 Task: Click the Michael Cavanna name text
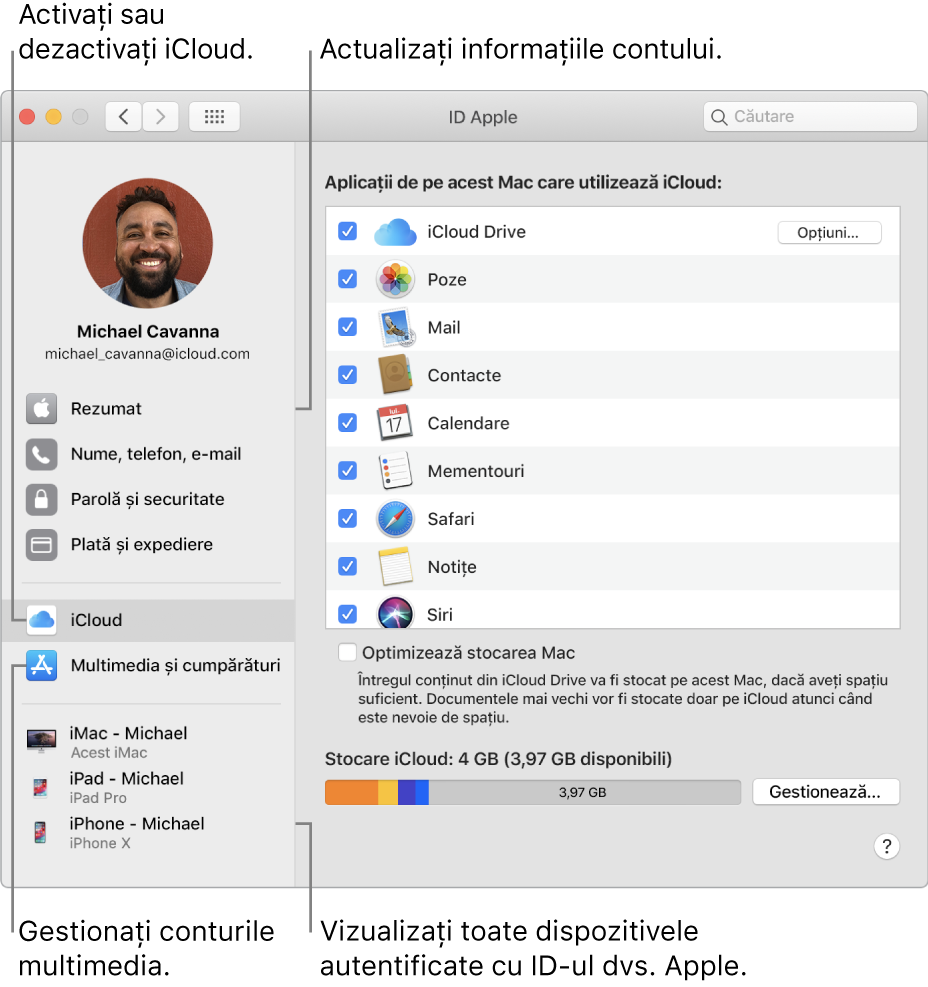[x=148, y=332]
